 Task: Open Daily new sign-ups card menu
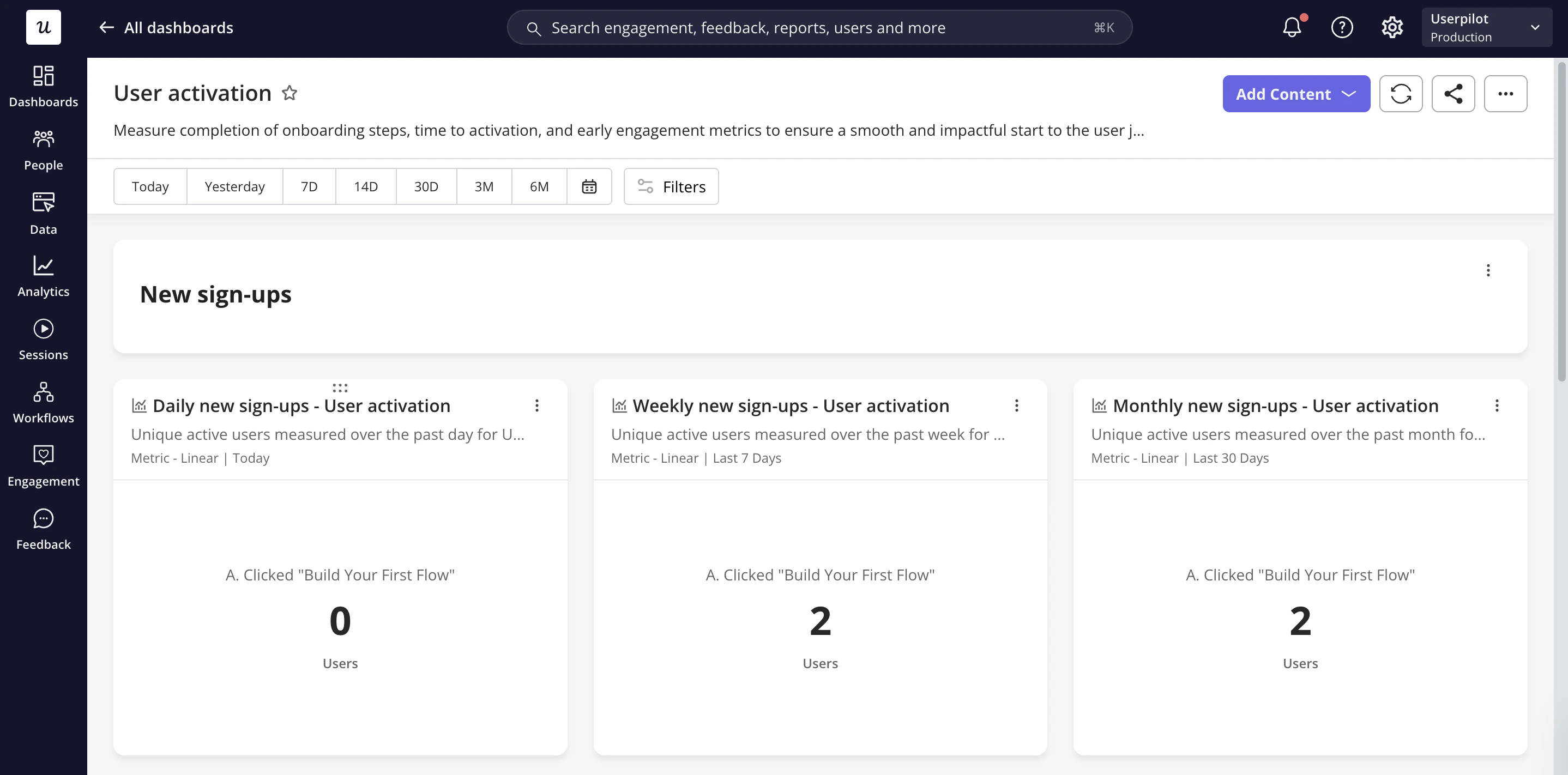click(536, 405)
